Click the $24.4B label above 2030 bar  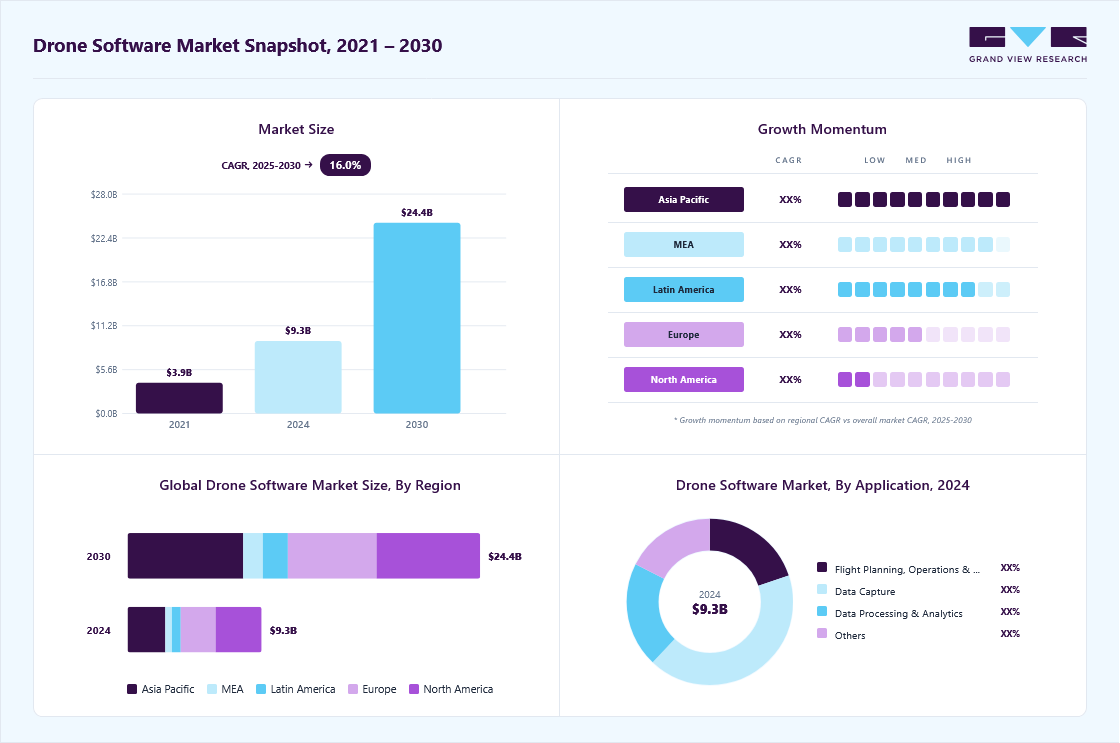417,212
